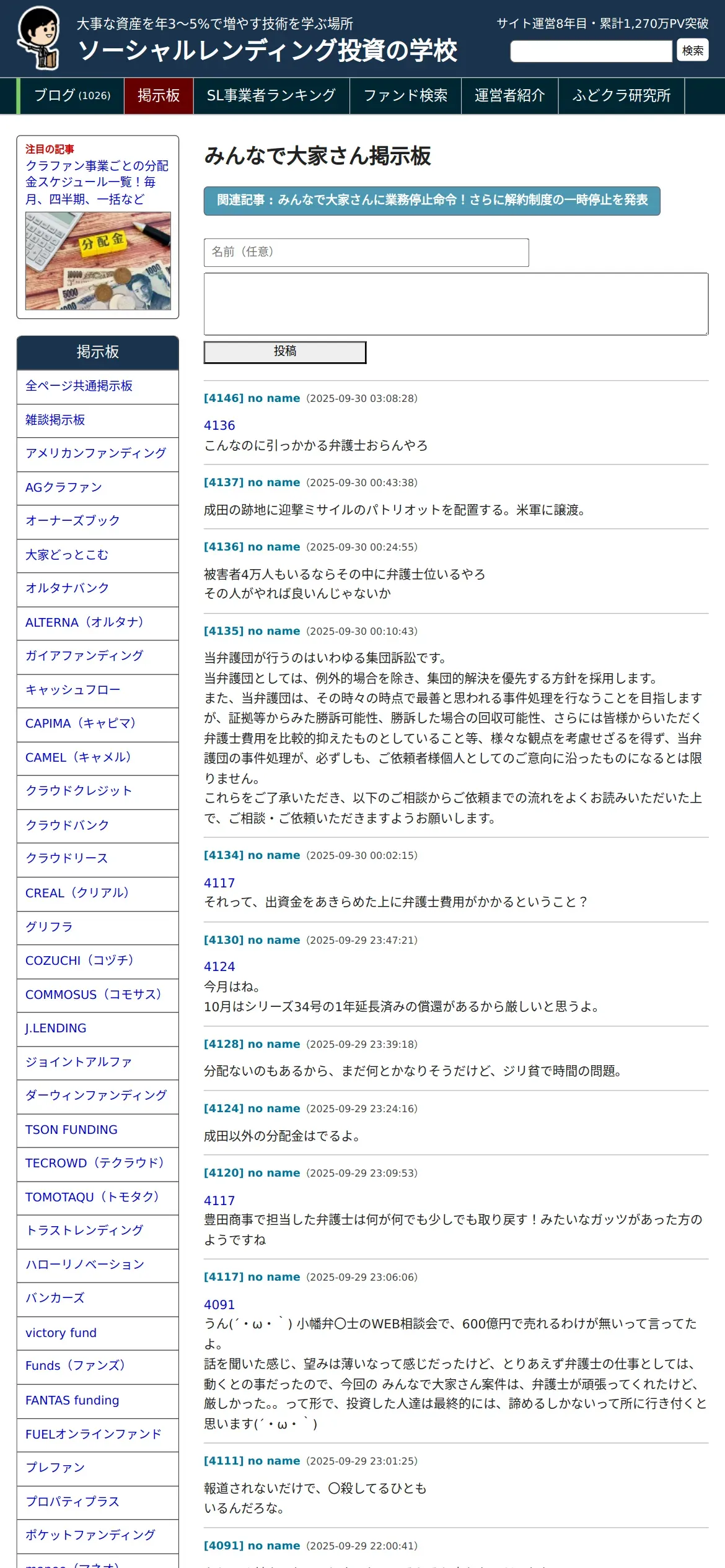Viewport: 725px width, 1568px height.
Task: Click the site mascot logo icon
Action: [x=39, y=38]
